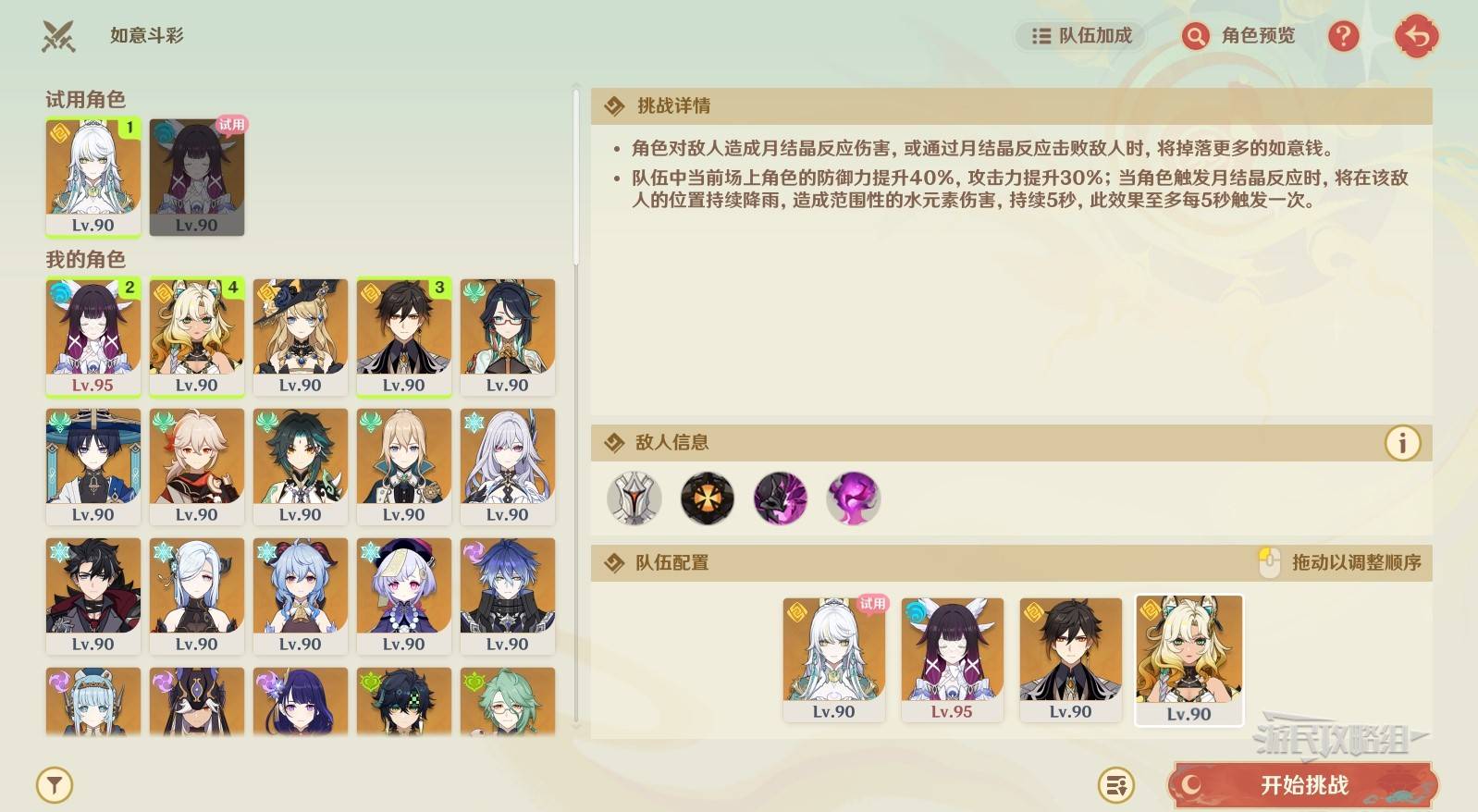This screenshot has width=1478, height=812.
Task: Click the character list vertical scrollbar
Action: pyautogui.click(x=576, y=176)
